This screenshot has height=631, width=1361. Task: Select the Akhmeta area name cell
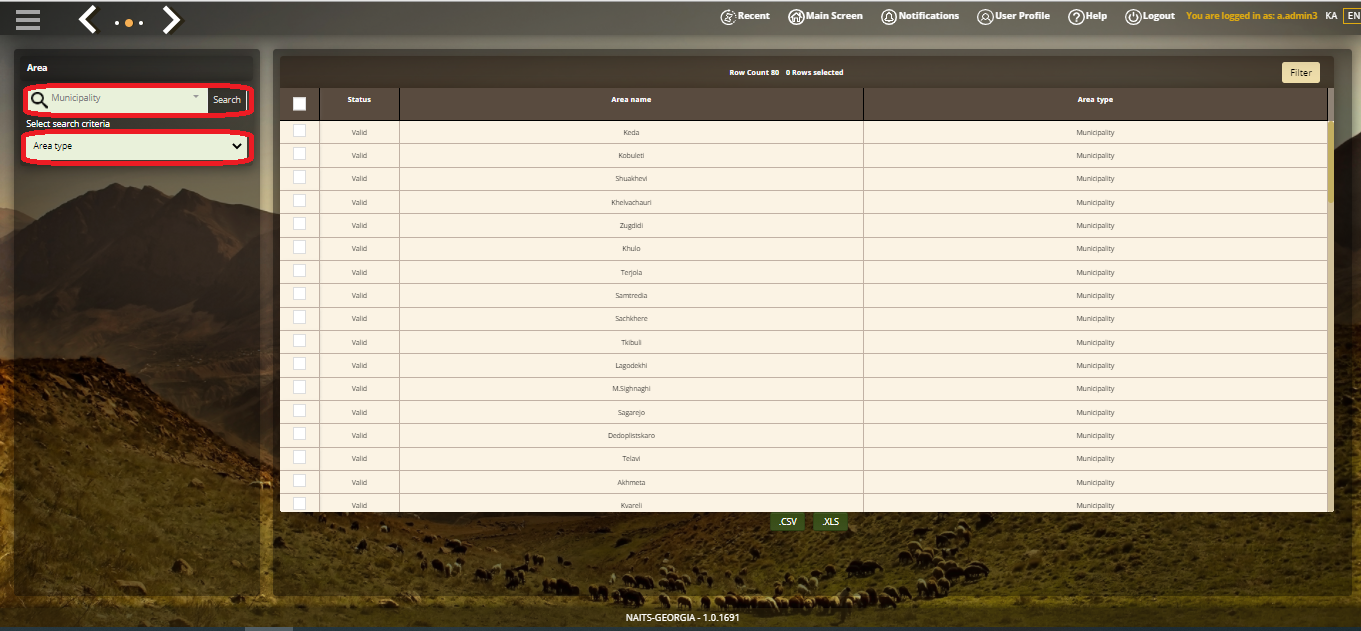pyautogui.click(x=631, y=482)
